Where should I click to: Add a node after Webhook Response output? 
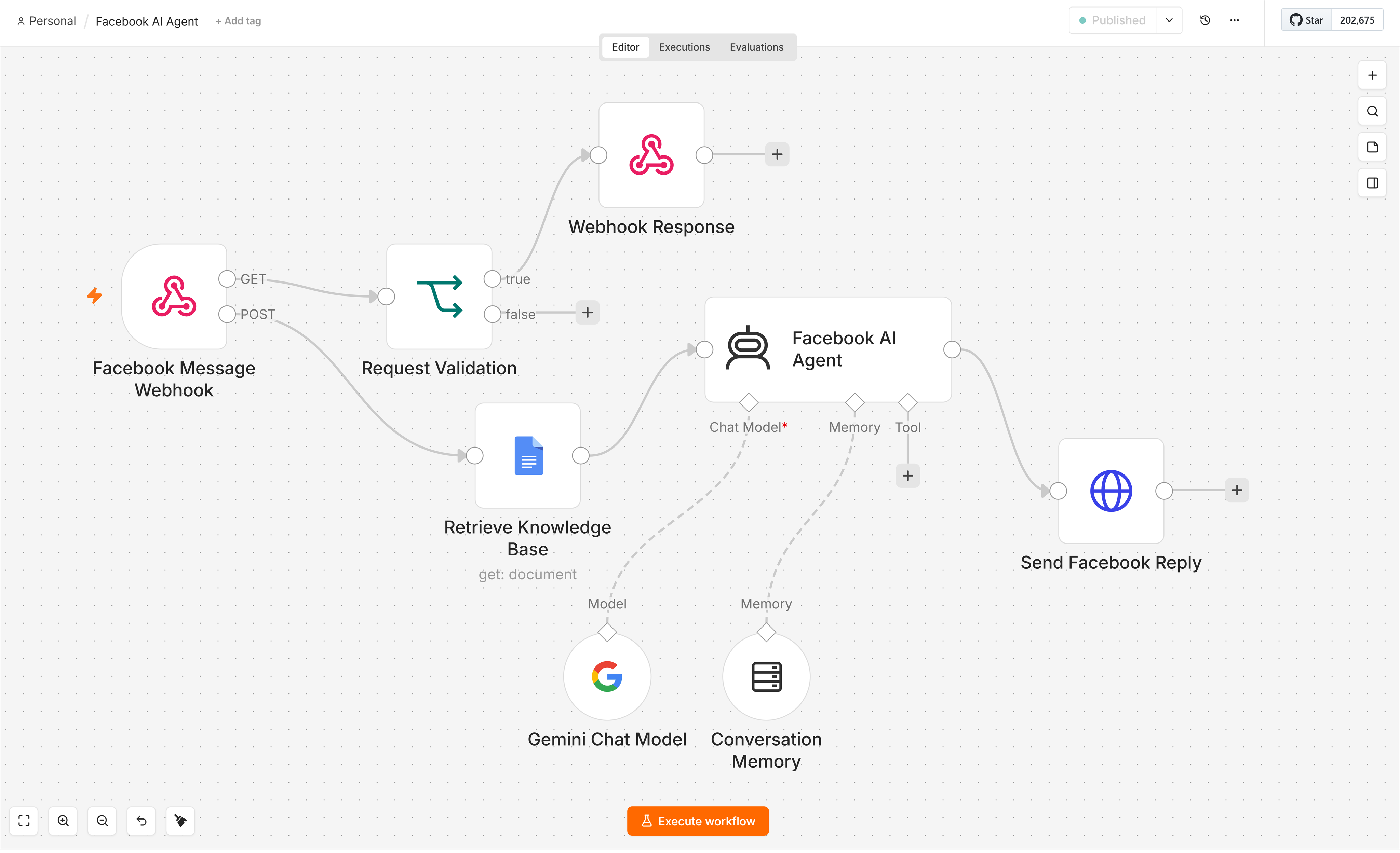point(777,154)
